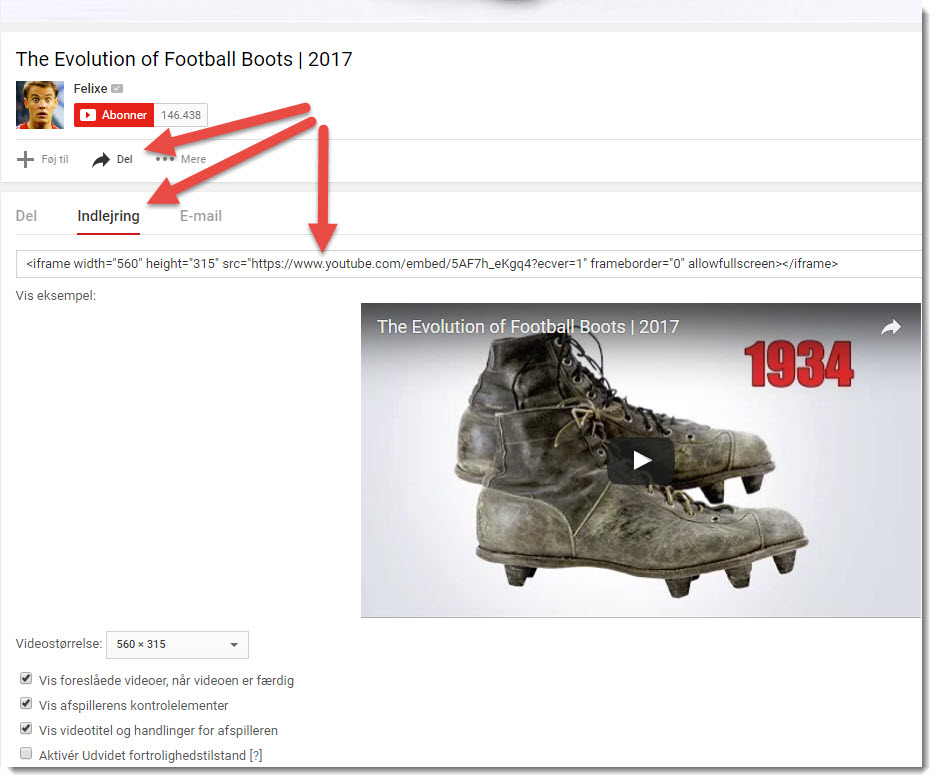The image size is (937, 782).
Task: Select the Indlejring tab
Action: [x=108, y=216]
